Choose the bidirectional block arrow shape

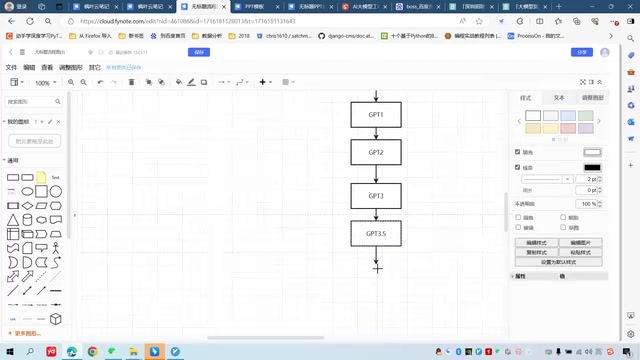13,277
